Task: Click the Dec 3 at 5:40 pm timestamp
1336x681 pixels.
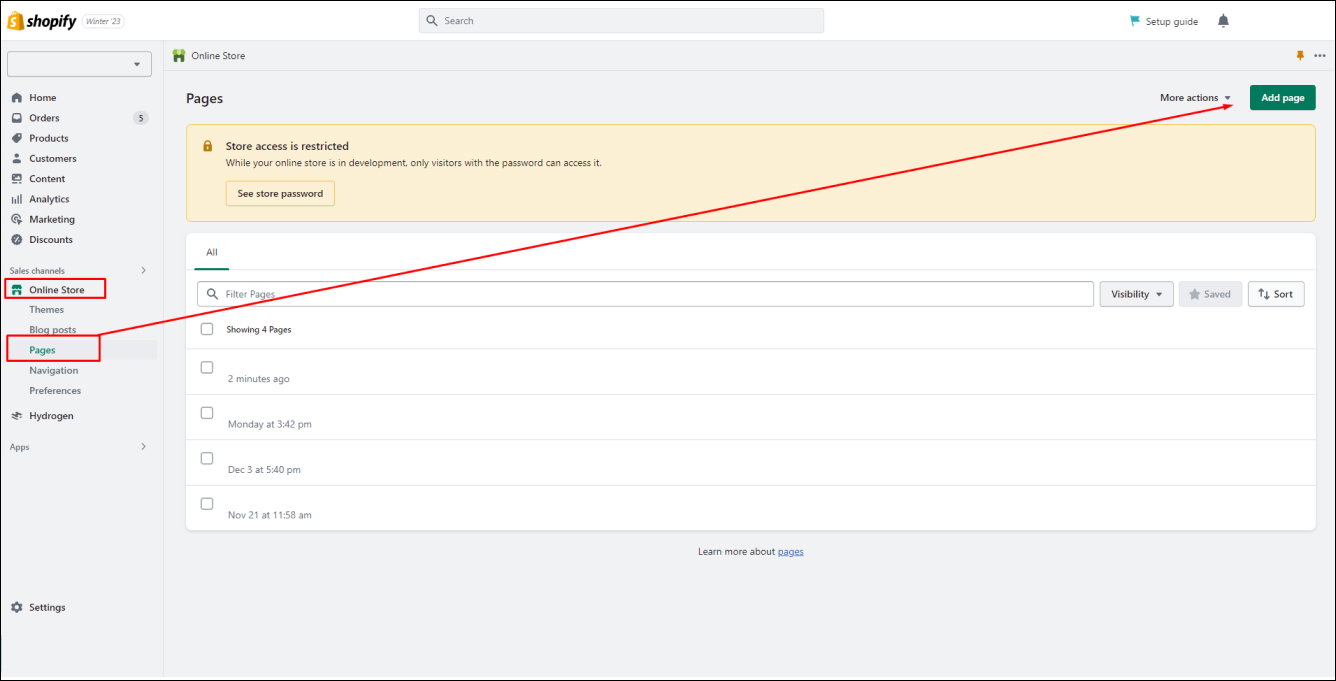Action: coord(264,470)
